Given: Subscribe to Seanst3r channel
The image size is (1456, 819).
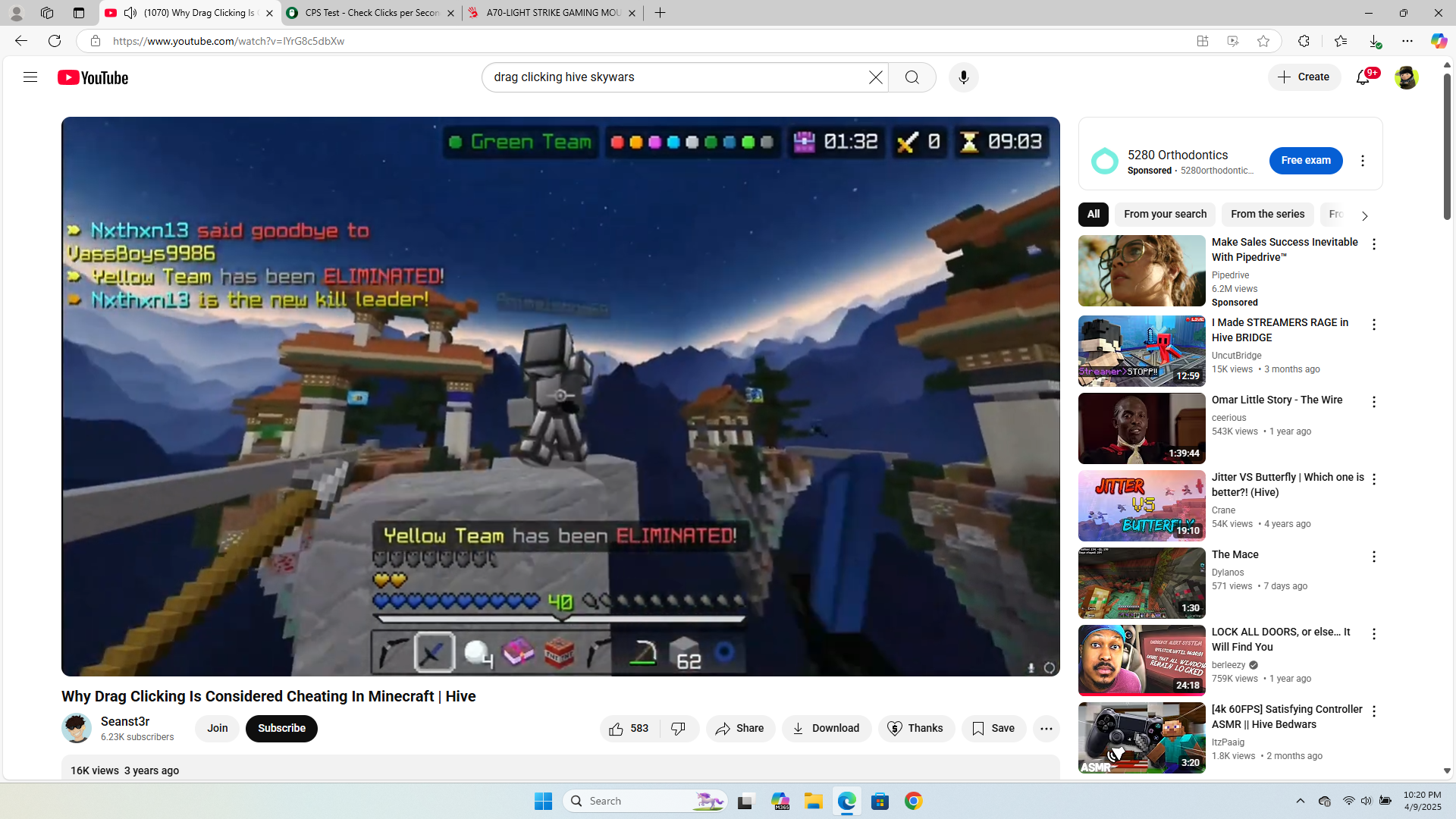Looking at the screenshot, I should [281, 729].
